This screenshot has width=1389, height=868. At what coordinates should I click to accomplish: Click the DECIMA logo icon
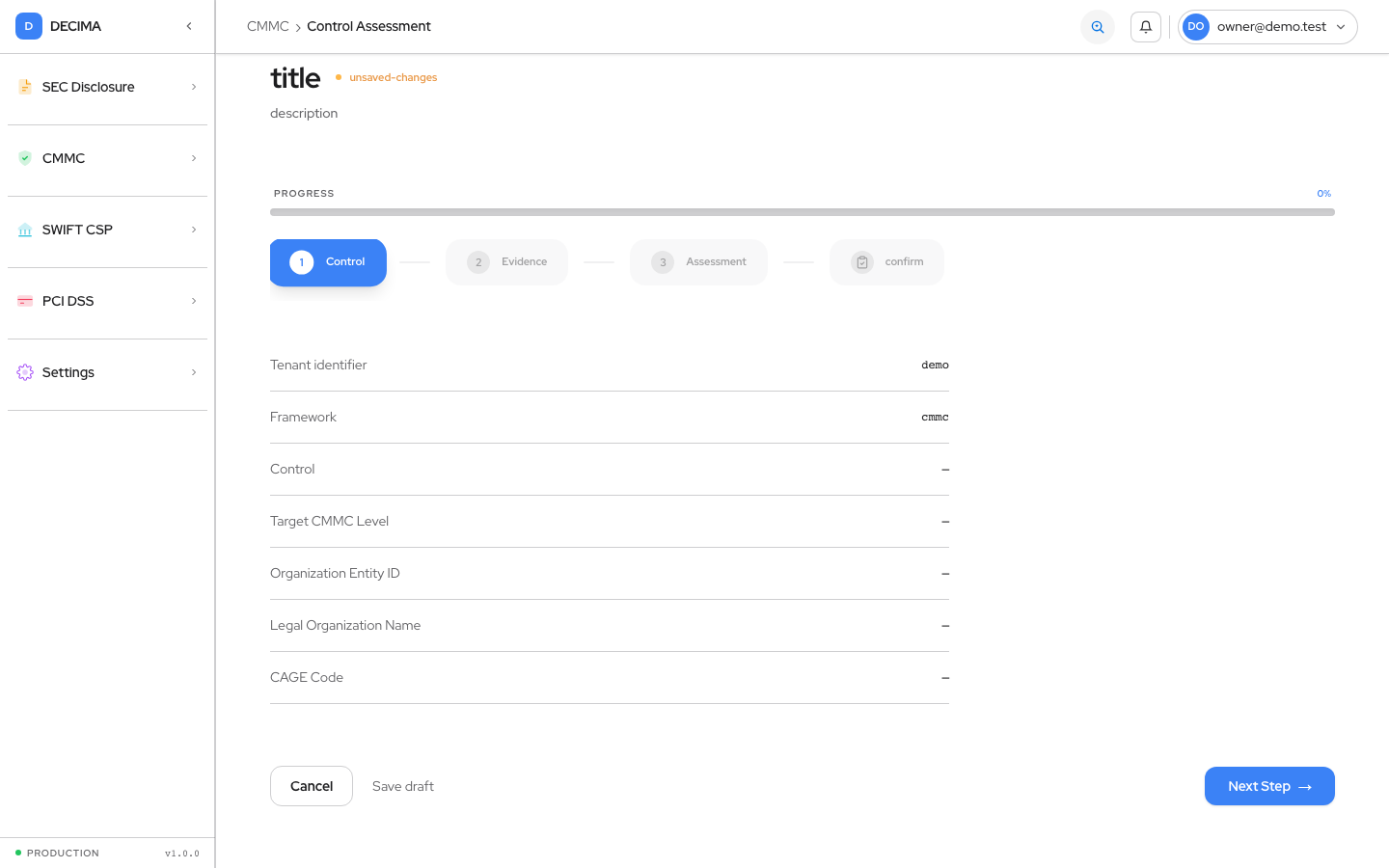pos(29,26)
